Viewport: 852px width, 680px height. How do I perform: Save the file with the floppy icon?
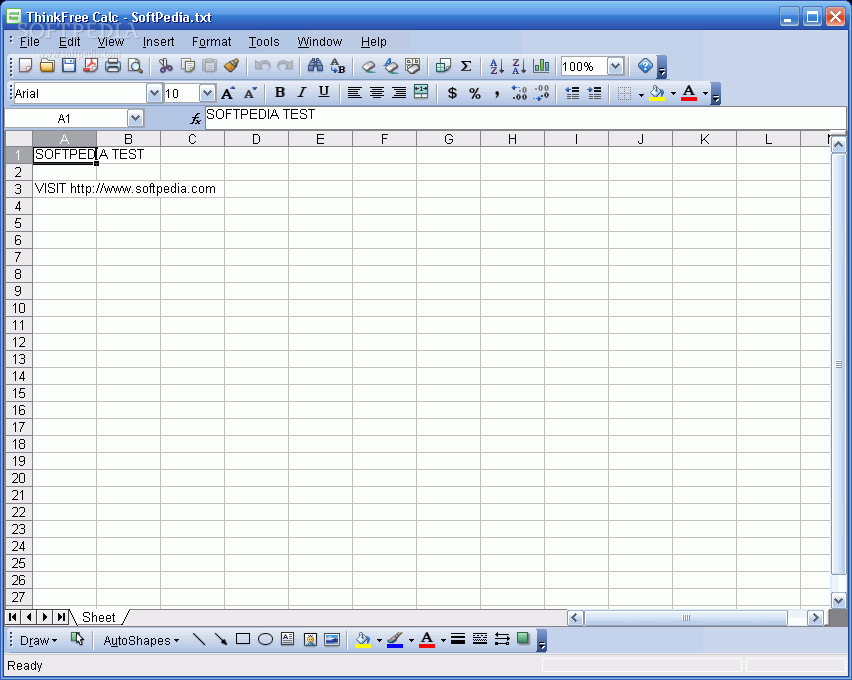(x=69, y=66)
